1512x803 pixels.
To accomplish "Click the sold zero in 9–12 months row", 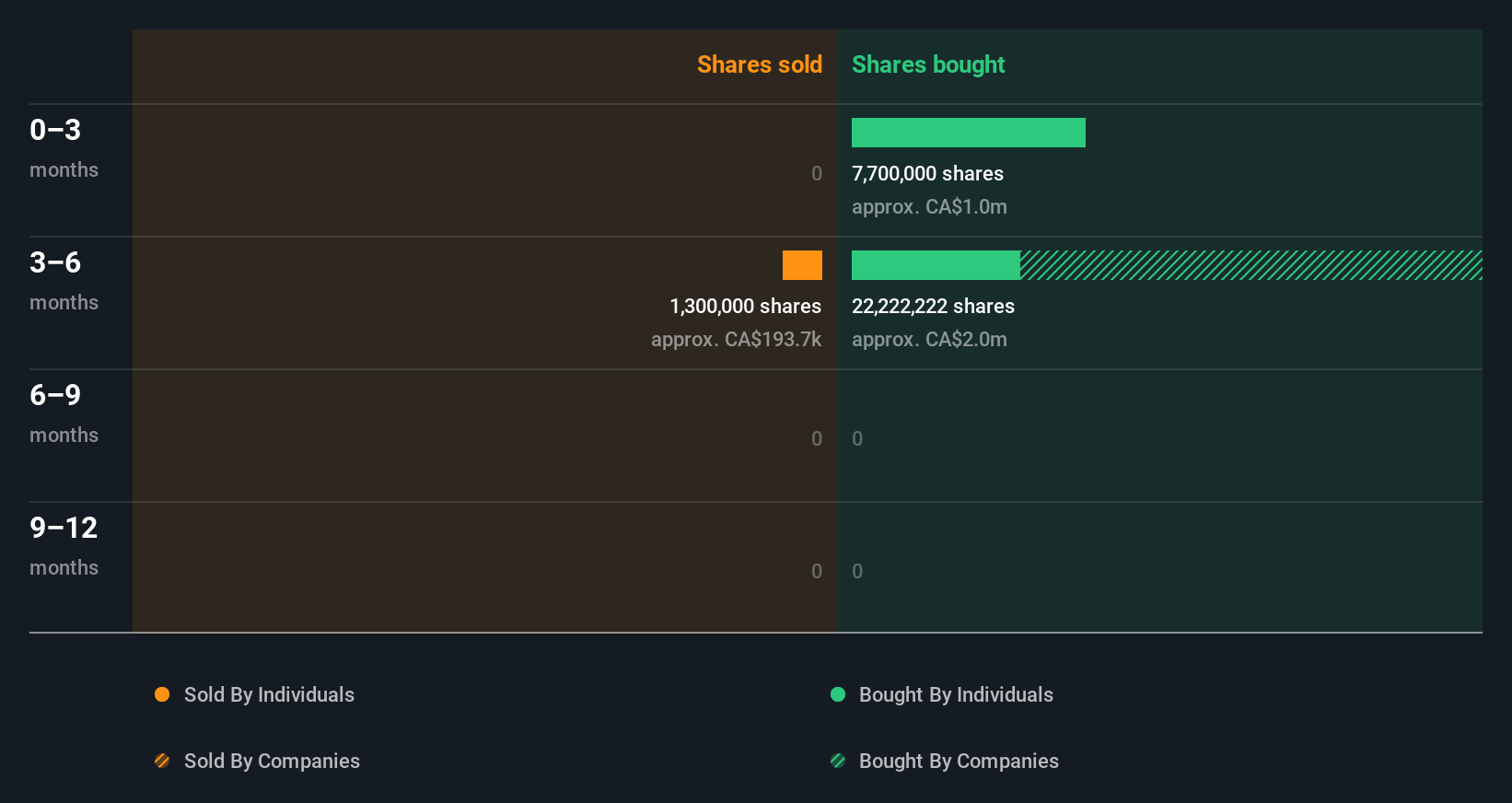I will click(x=817, y=571).
